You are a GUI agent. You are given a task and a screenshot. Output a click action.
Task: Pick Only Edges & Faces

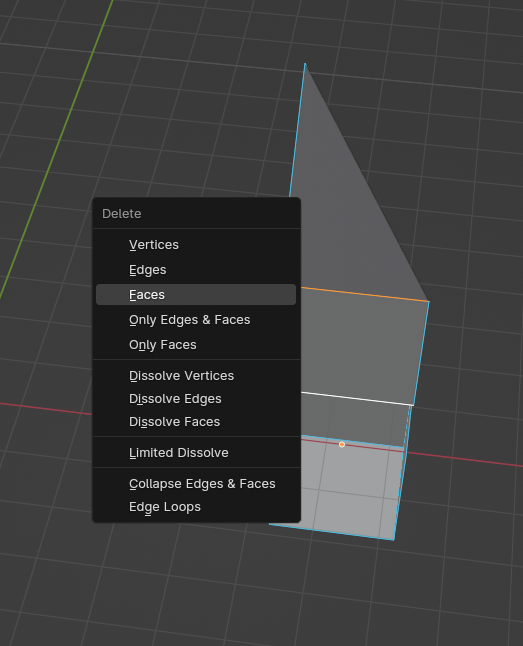[196, 320]
